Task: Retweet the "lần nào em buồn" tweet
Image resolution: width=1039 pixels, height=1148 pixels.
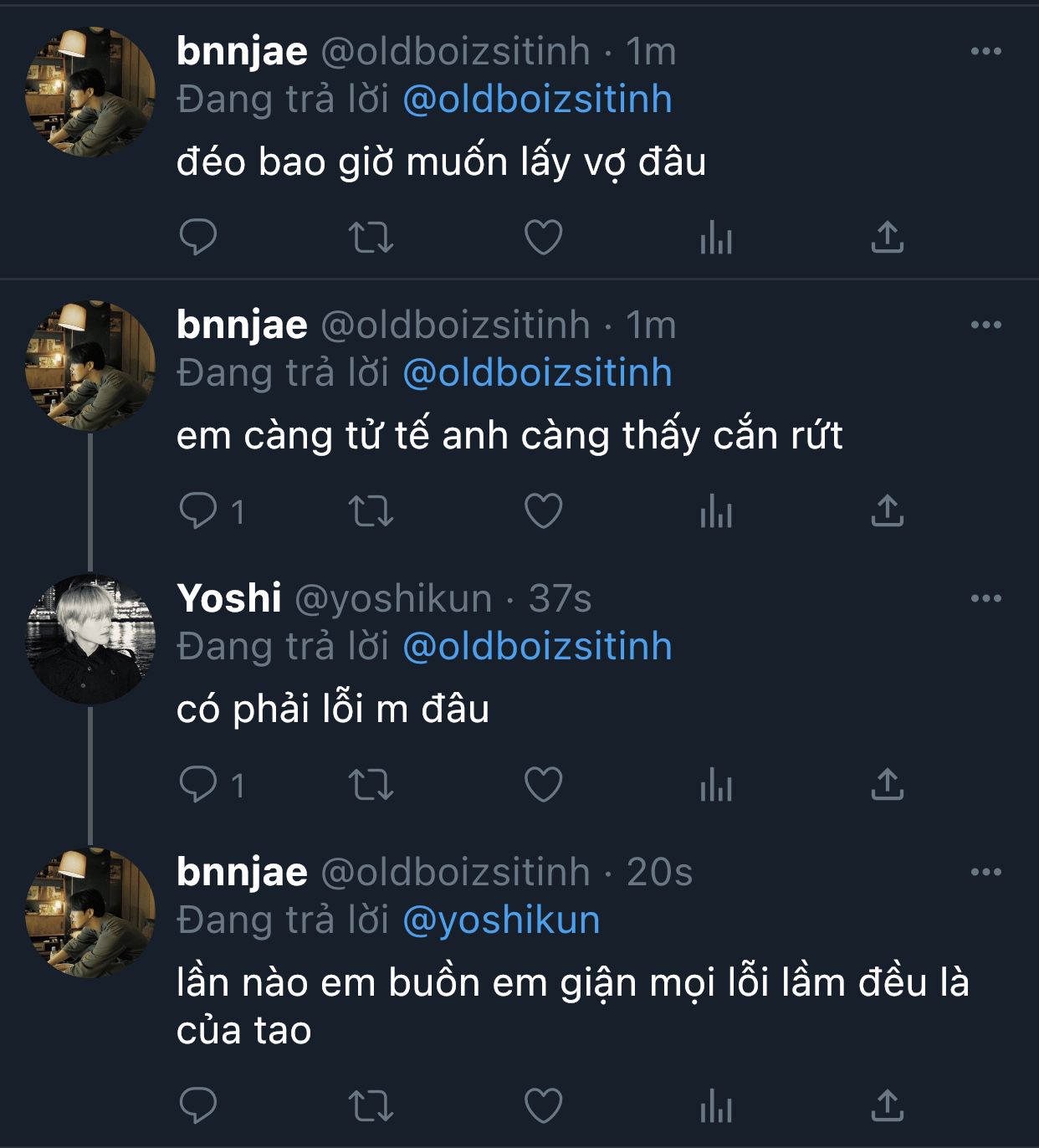Action: (371, 1105)
